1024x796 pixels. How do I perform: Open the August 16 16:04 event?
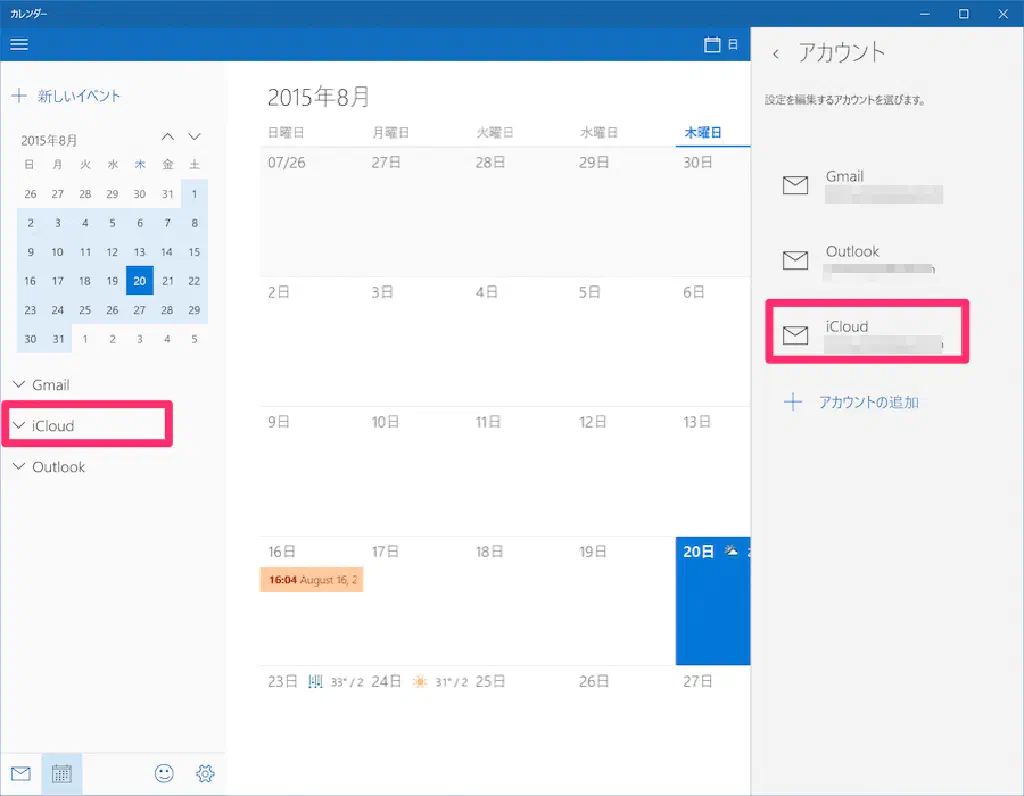[311, 580]
